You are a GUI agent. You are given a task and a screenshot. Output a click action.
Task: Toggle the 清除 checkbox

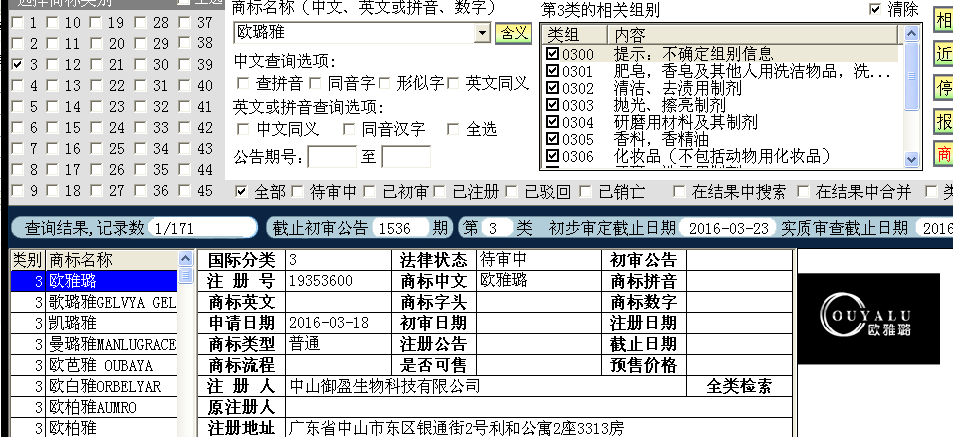point(877,9)
